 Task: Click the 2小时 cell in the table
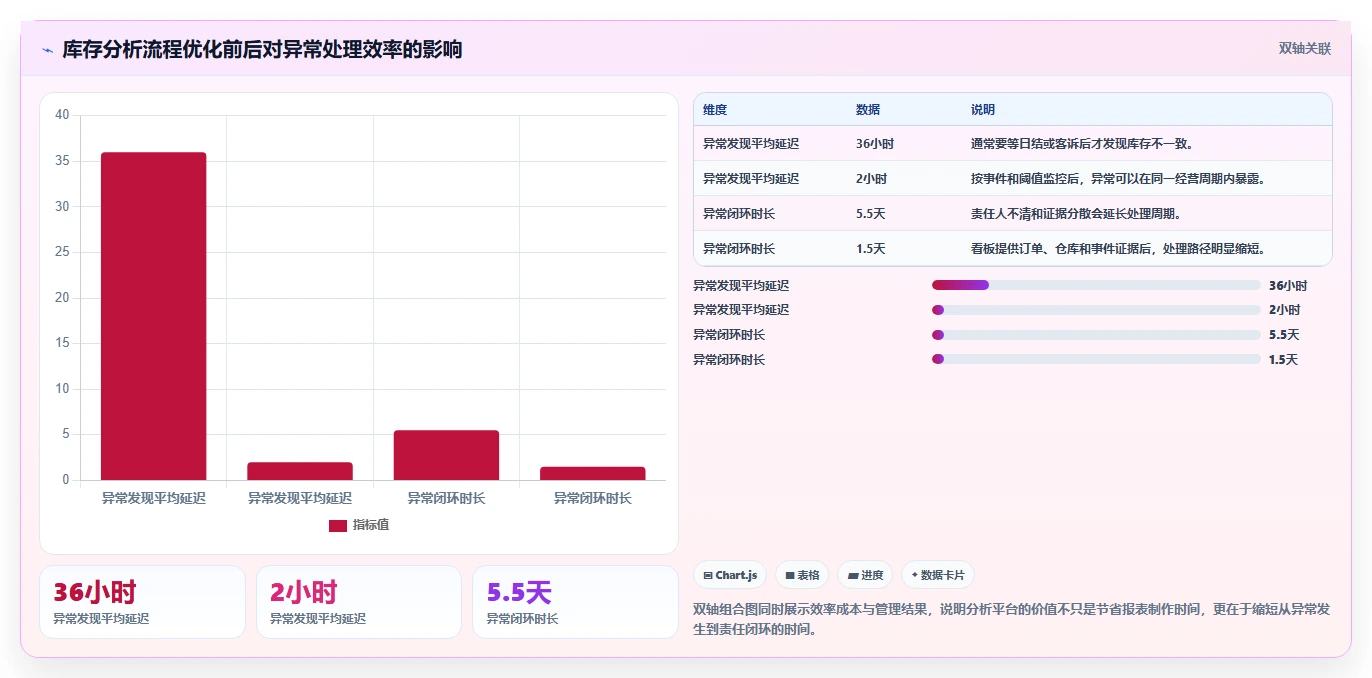click(x=871, y=179)
